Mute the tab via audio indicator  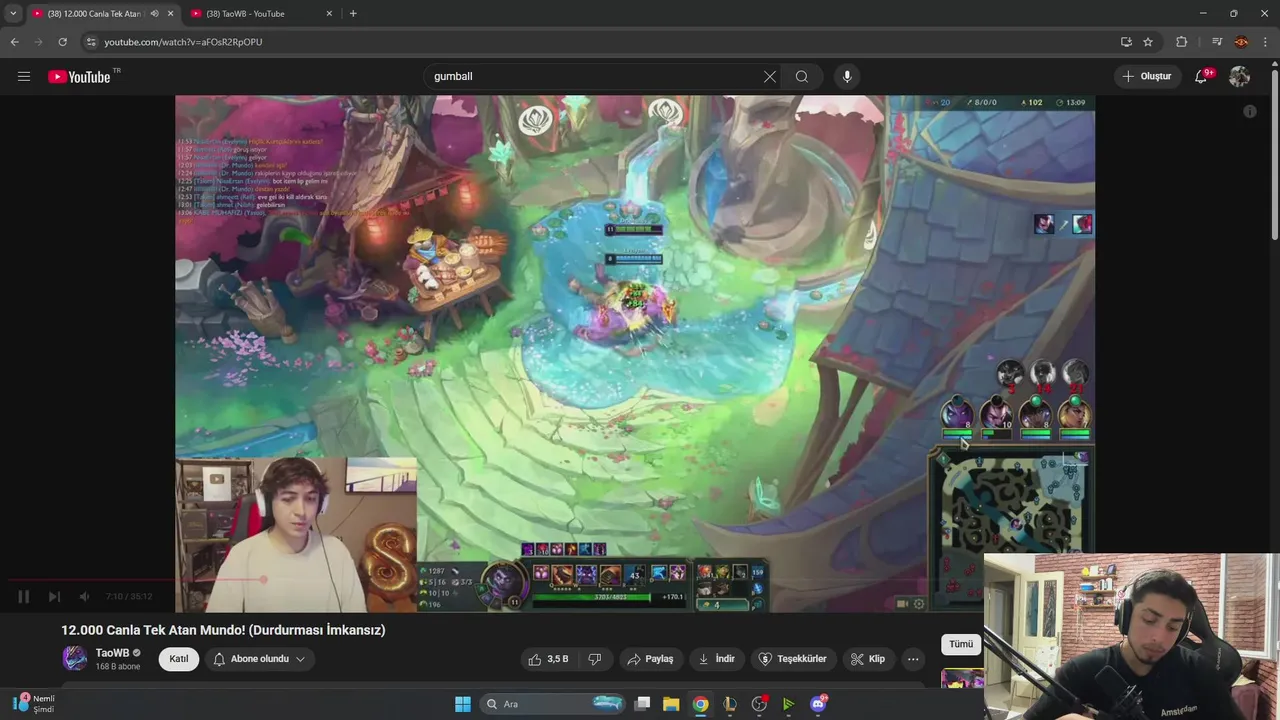click(x=154, y=14)
